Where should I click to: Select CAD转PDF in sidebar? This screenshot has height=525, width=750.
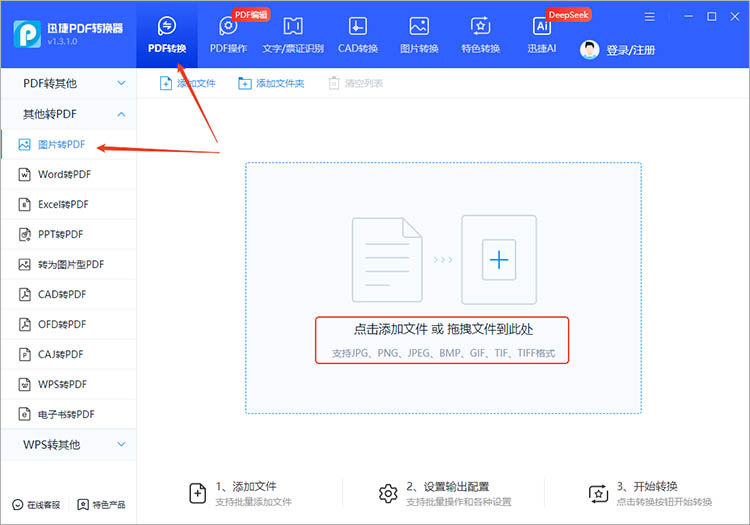coord(68,294)
